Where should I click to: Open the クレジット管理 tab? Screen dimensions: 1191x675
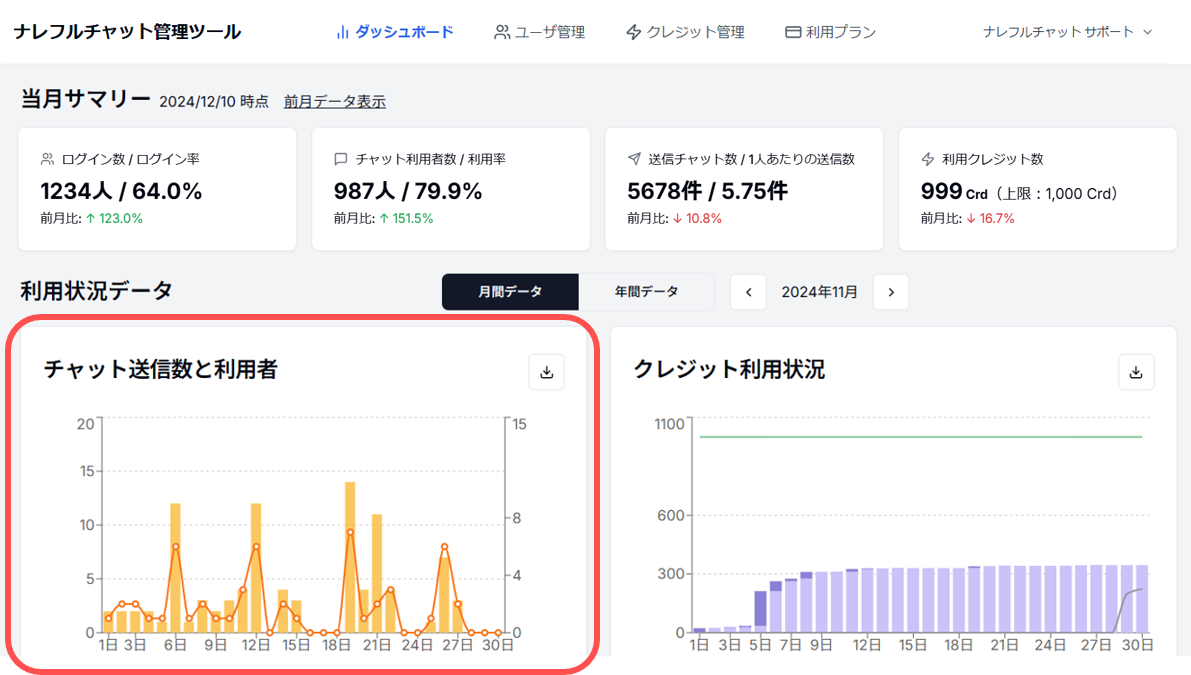[685, 32]
